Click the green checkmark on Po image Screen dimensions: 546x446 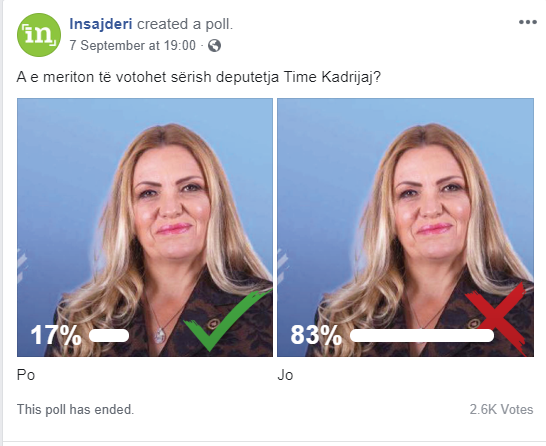[228, 320]
